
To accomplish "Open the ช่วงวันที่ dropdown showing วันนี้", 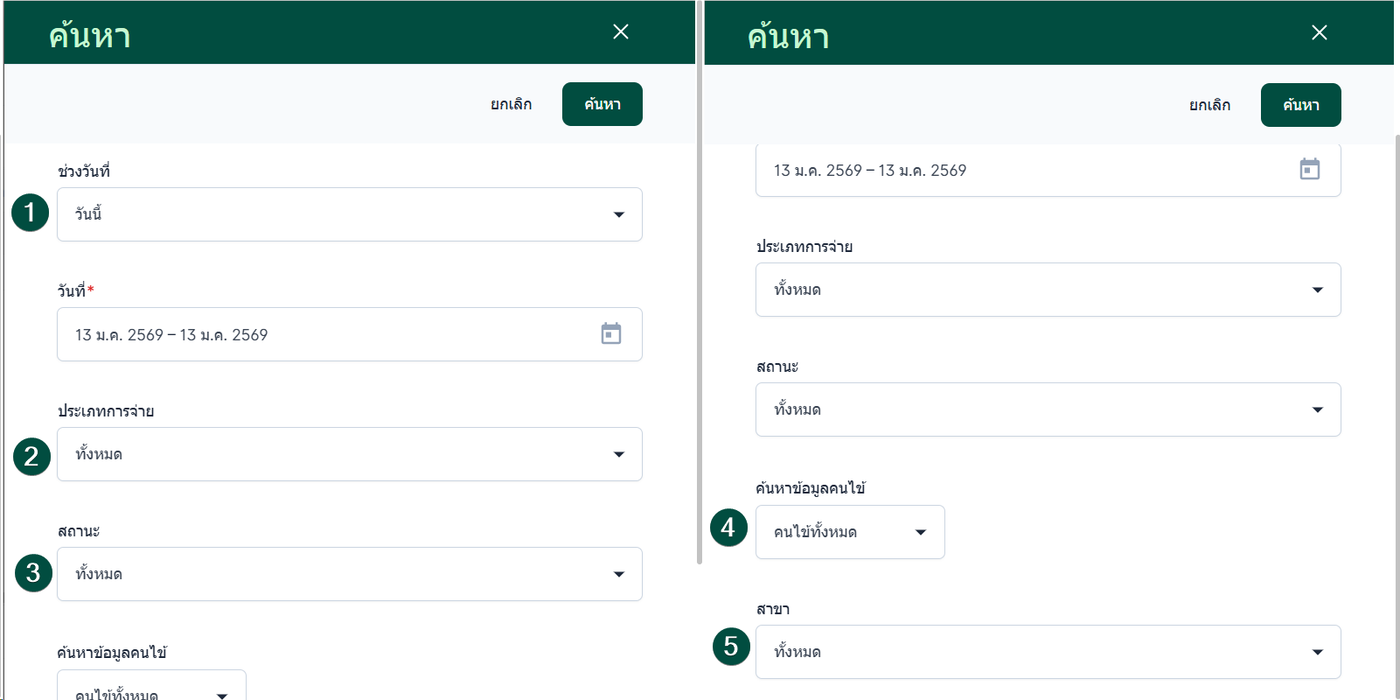I will (349, 214).
